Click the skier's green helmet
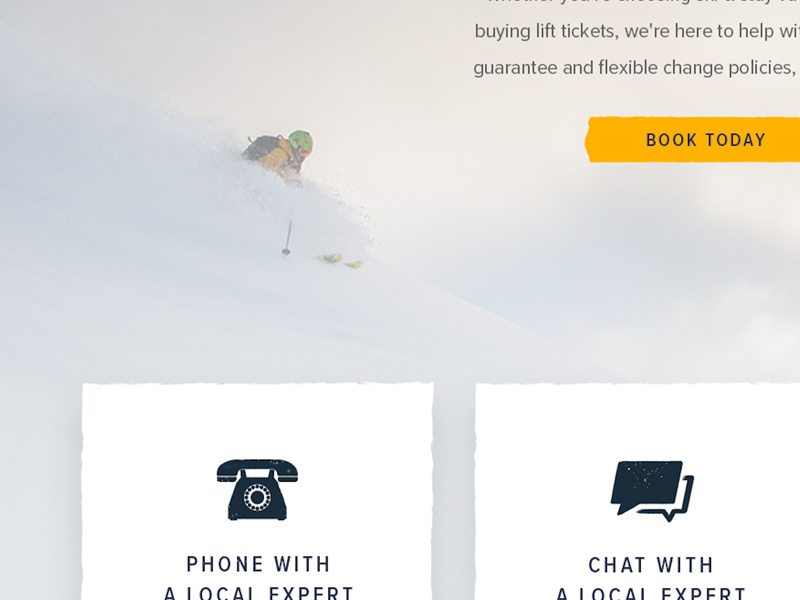This screenshot has height=600, width=800. (301, 142)
